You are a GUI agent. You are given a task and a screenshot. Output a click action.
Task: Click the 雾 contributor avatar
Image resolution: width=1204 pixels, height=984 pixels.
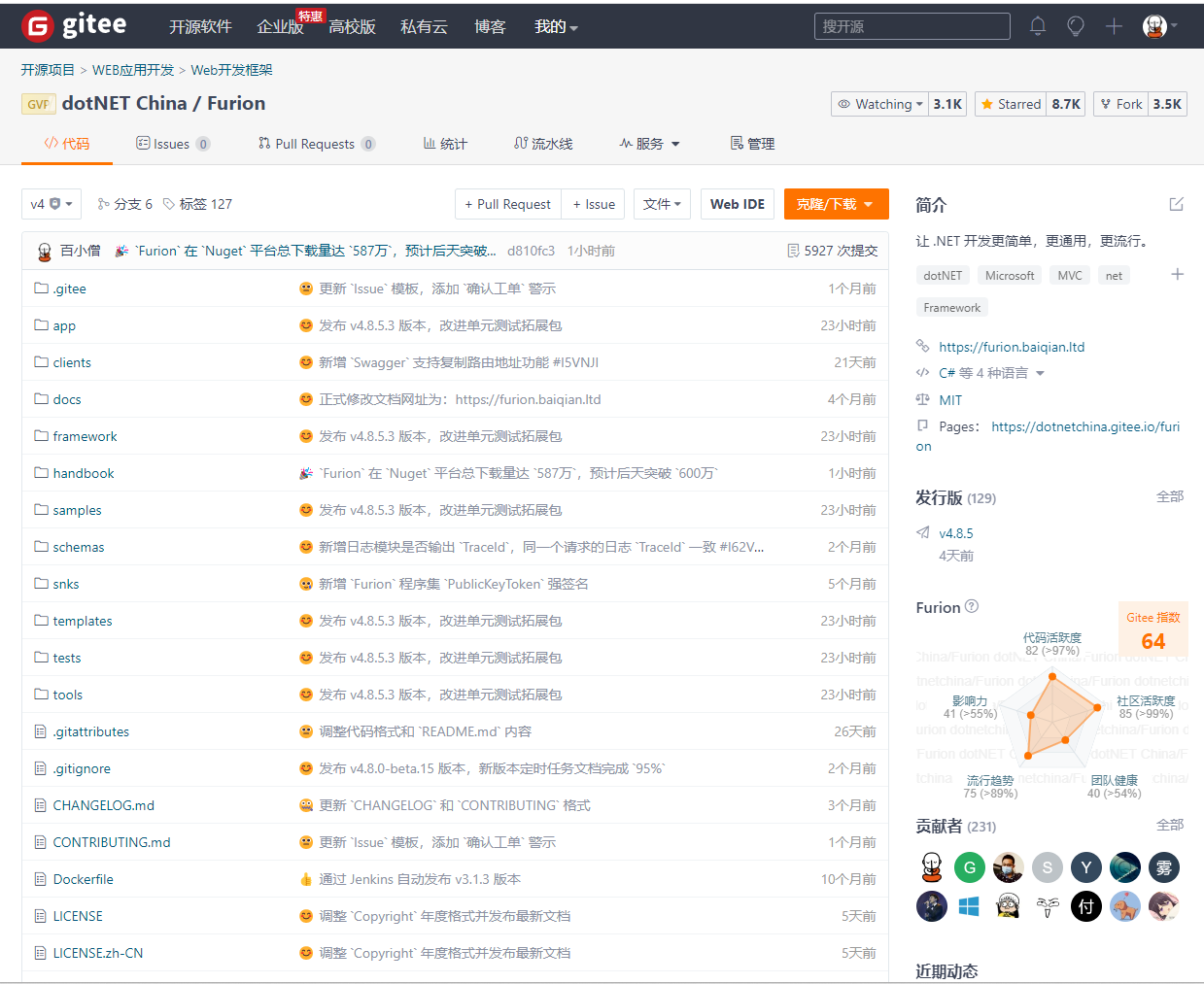[x=1164, y=867]
